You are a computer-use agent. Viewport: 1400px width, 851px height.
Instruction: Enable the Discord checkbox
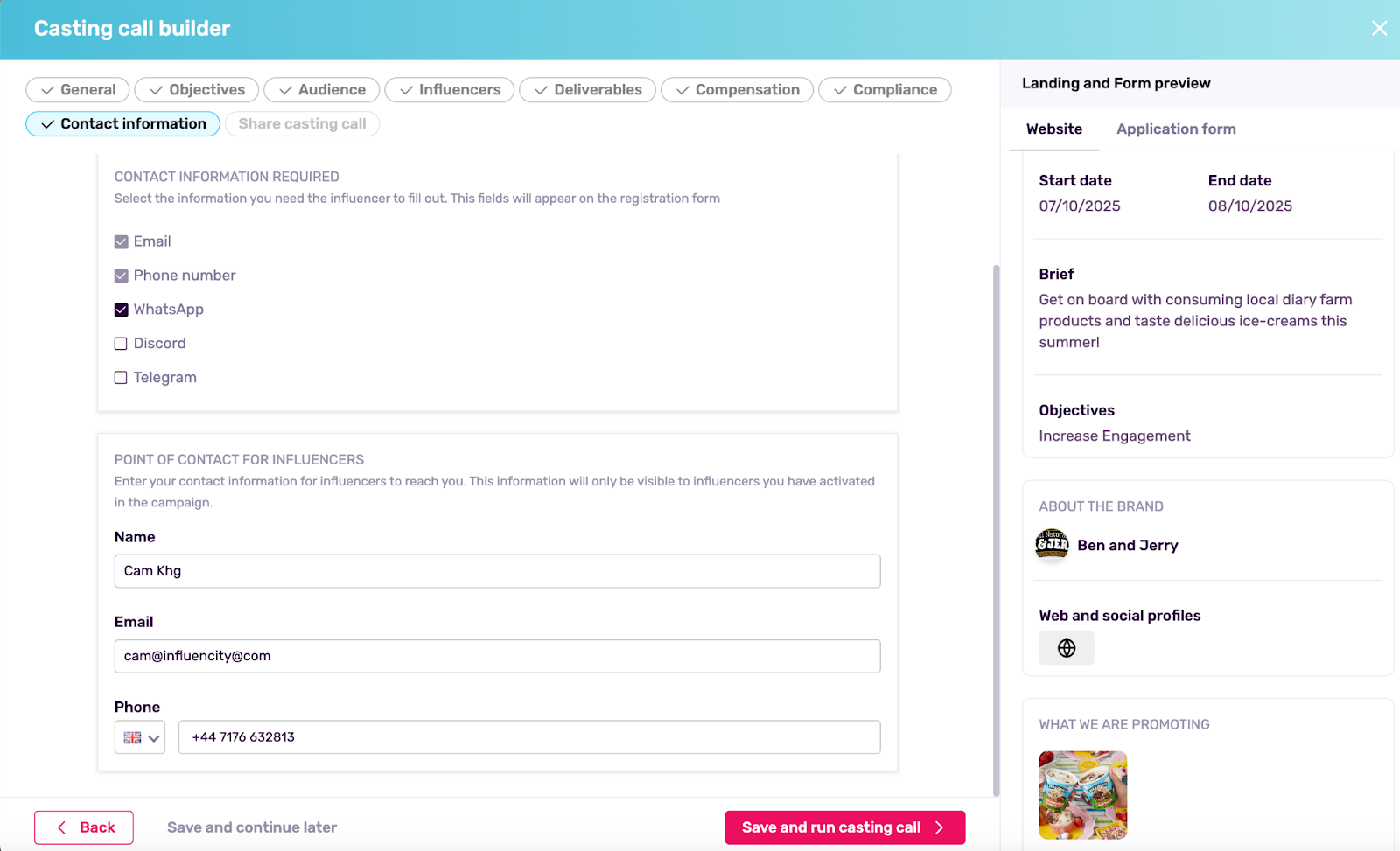[121, 344]
